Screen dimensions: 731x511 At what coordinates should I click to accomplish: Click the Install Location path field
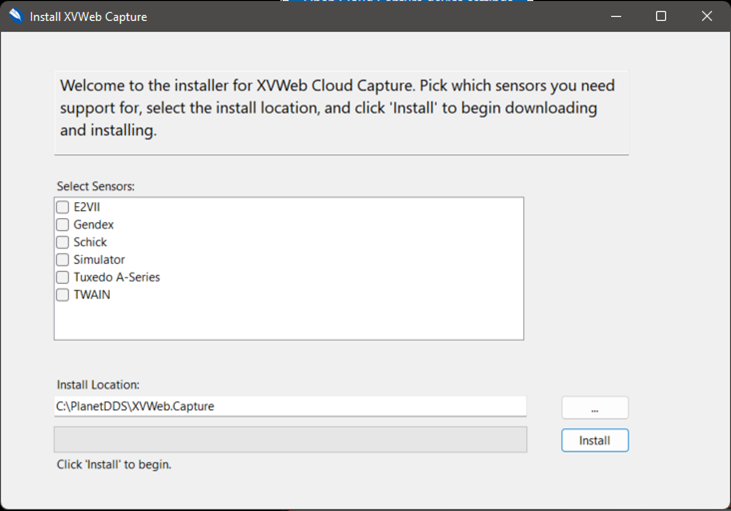click(290, 406)
